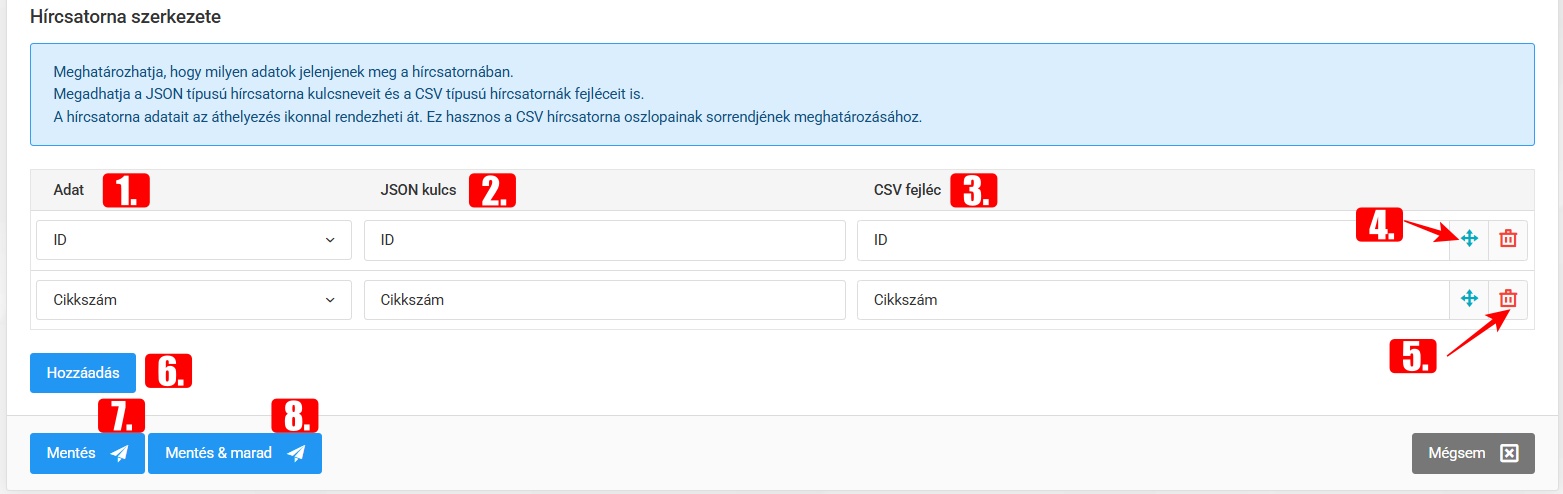Screen dimensions: 1563x494
Task: Click the Adat column header
Action: 69,190
